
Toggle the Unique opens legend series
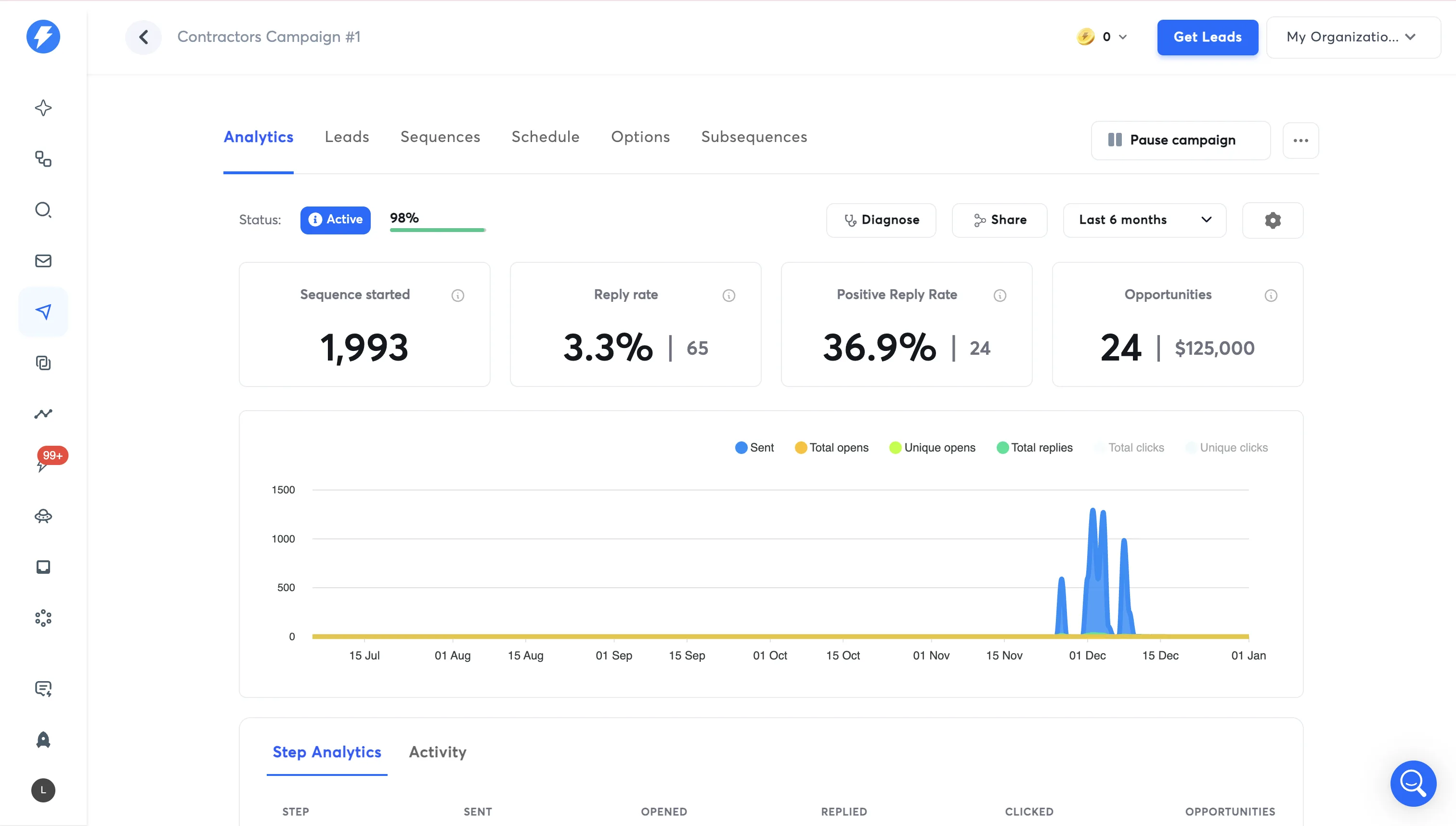932,448
